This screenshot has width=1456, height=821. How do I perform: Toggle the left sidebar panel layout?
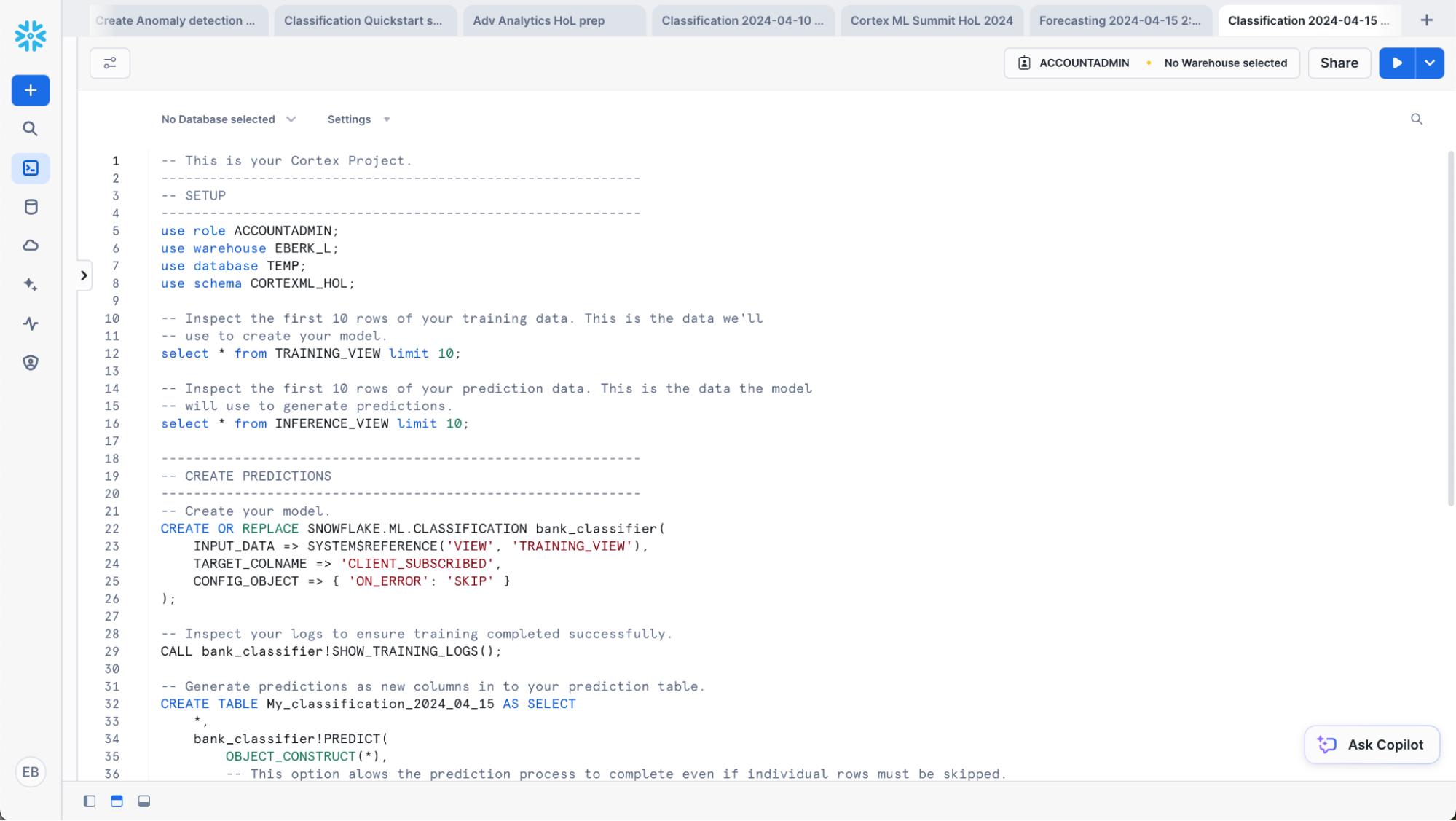tap(90, 801)
